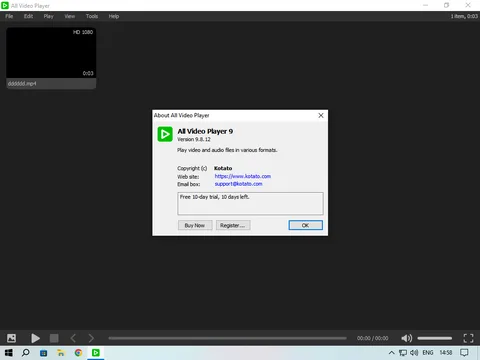Open the Tools menu
The width and height of the screenshot is (480, 360).
coord(92,16)
